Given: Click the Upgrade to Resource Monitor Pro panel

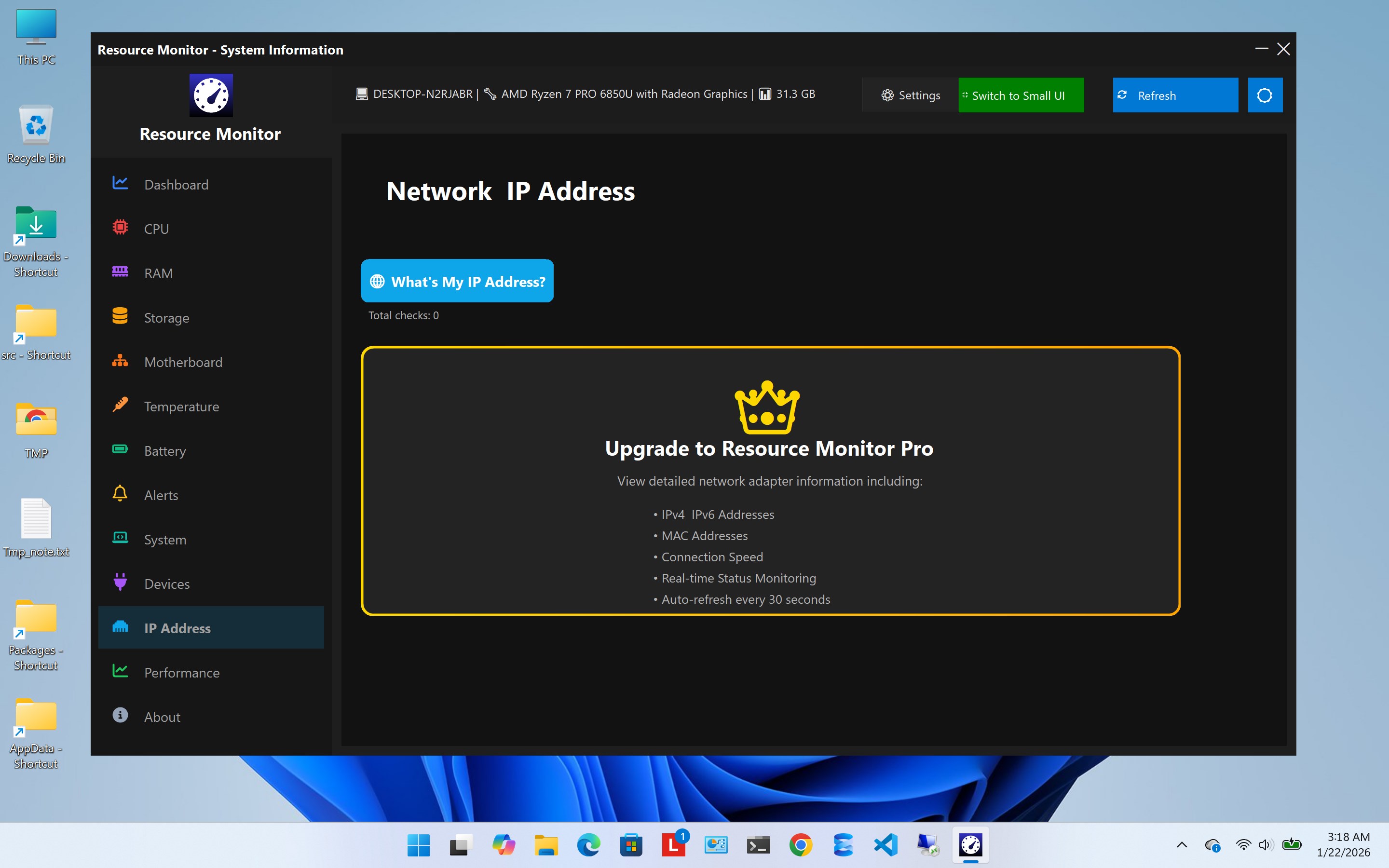Looking at the screenshot, I should click(770, 481).
